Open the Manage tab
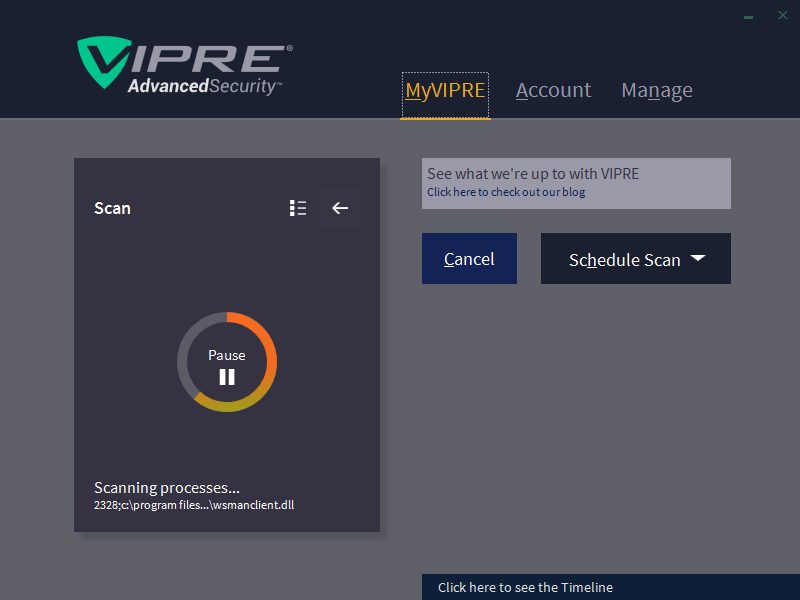Screen dimensions: 800x600 [x=657, y=91]
